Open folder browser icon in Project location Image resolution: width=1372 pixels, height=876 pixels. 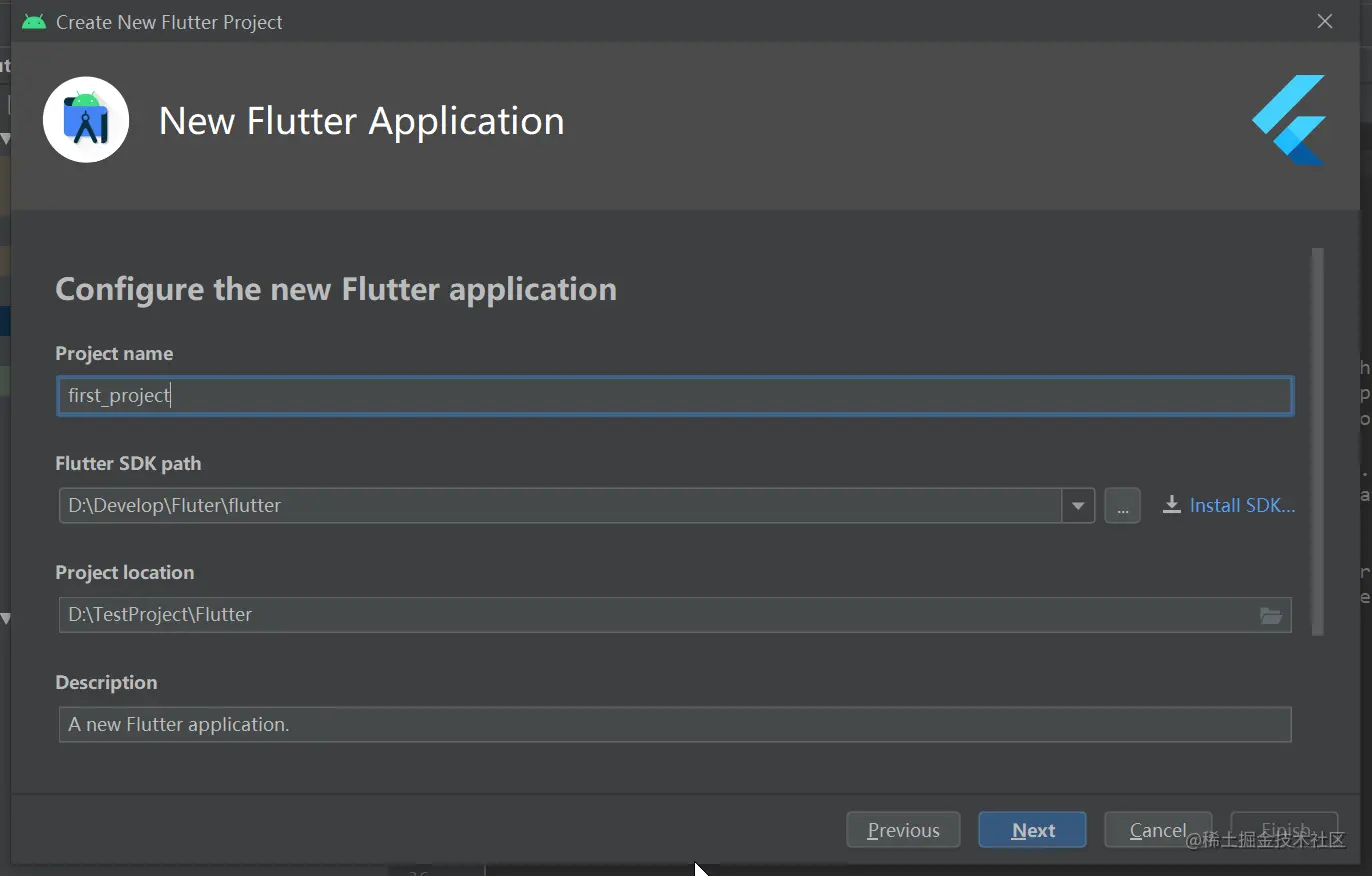[x=1271, y=615]
